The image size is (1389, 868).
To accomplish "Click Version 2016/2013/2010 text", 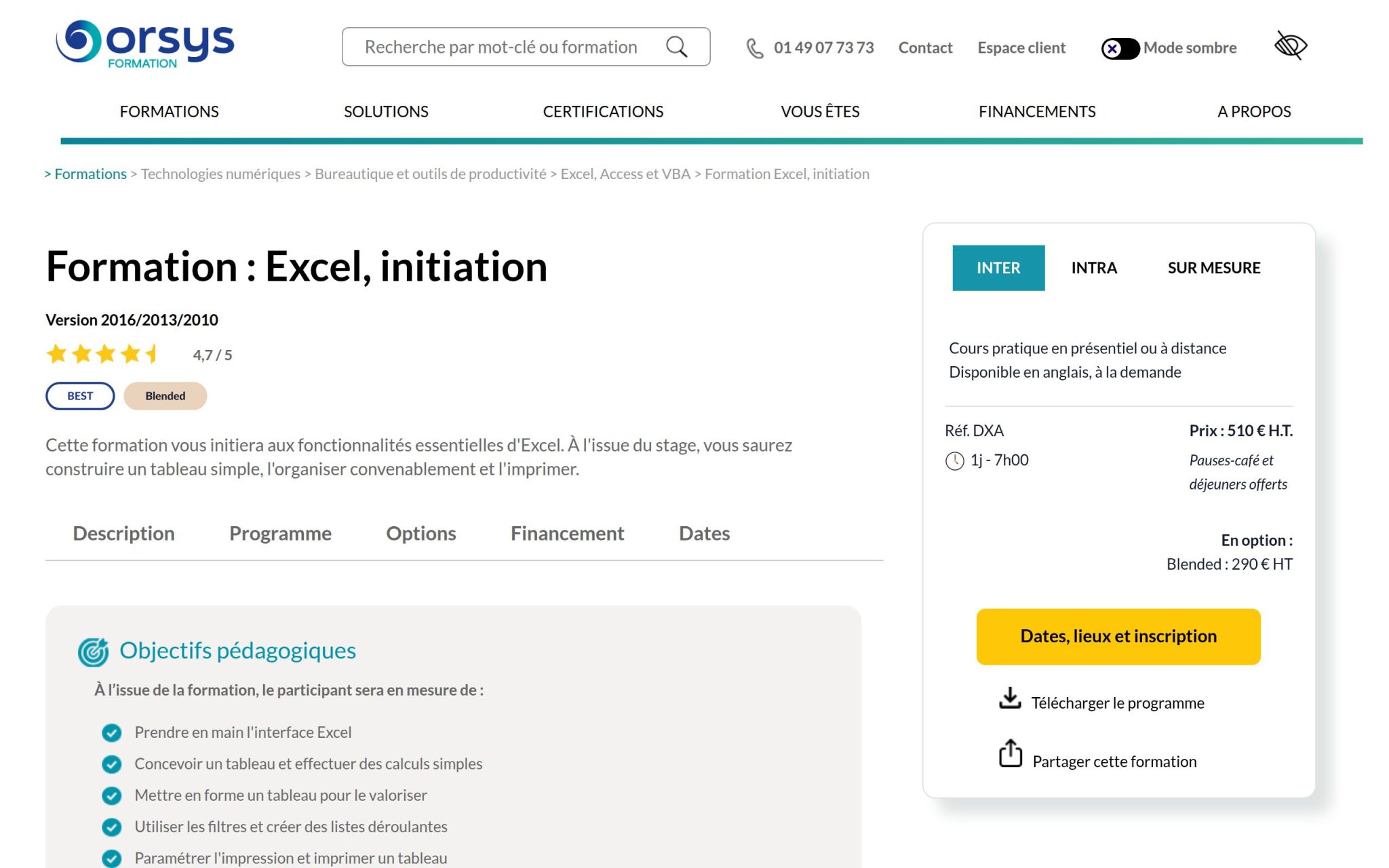I will tap(132, 320).
